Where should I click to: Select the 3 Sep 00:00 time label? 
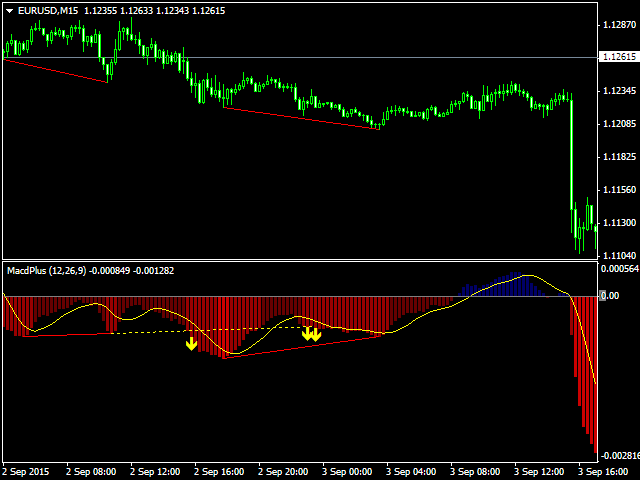(347, 472)
